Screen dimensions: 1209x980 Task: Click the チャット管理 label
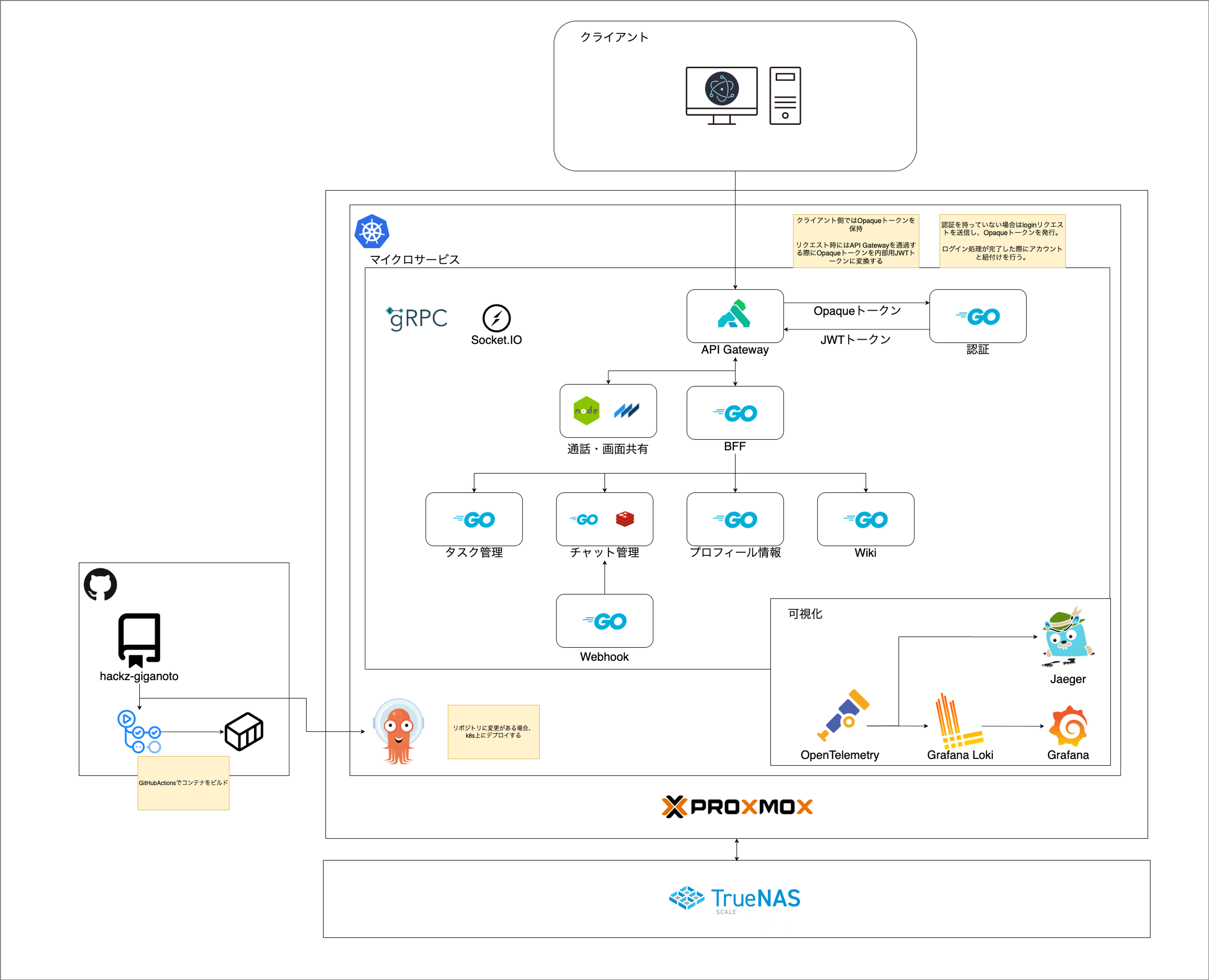pos(604,553)
